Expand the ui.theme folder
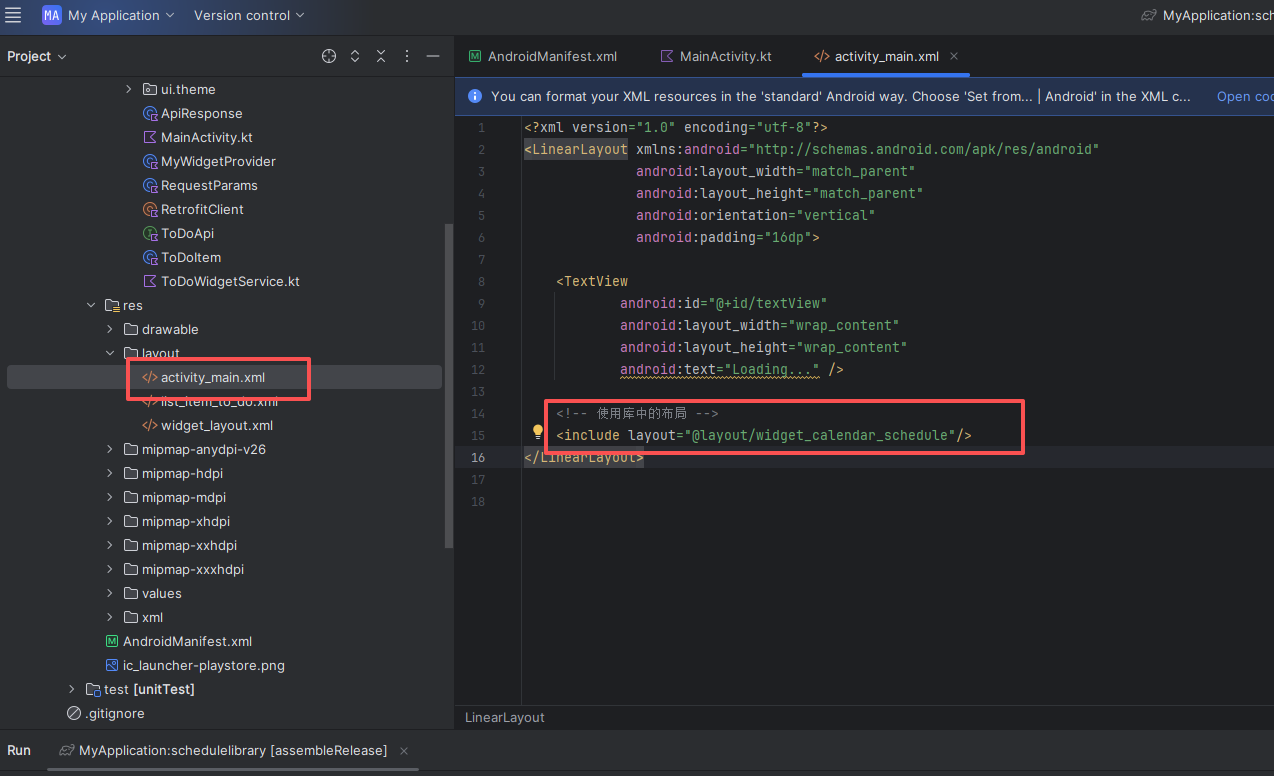 pos(128,89)
